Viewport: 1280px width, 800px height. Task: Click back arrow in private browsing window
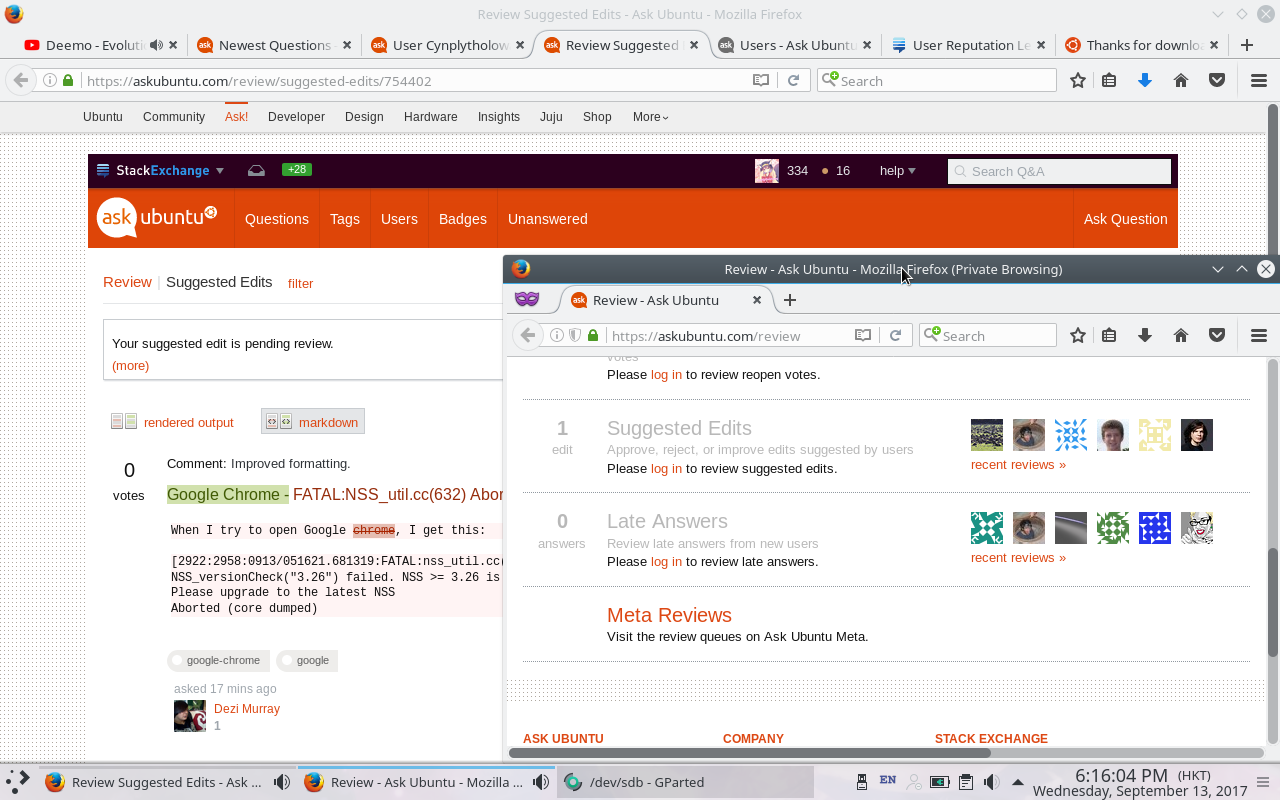pos(528,336)
